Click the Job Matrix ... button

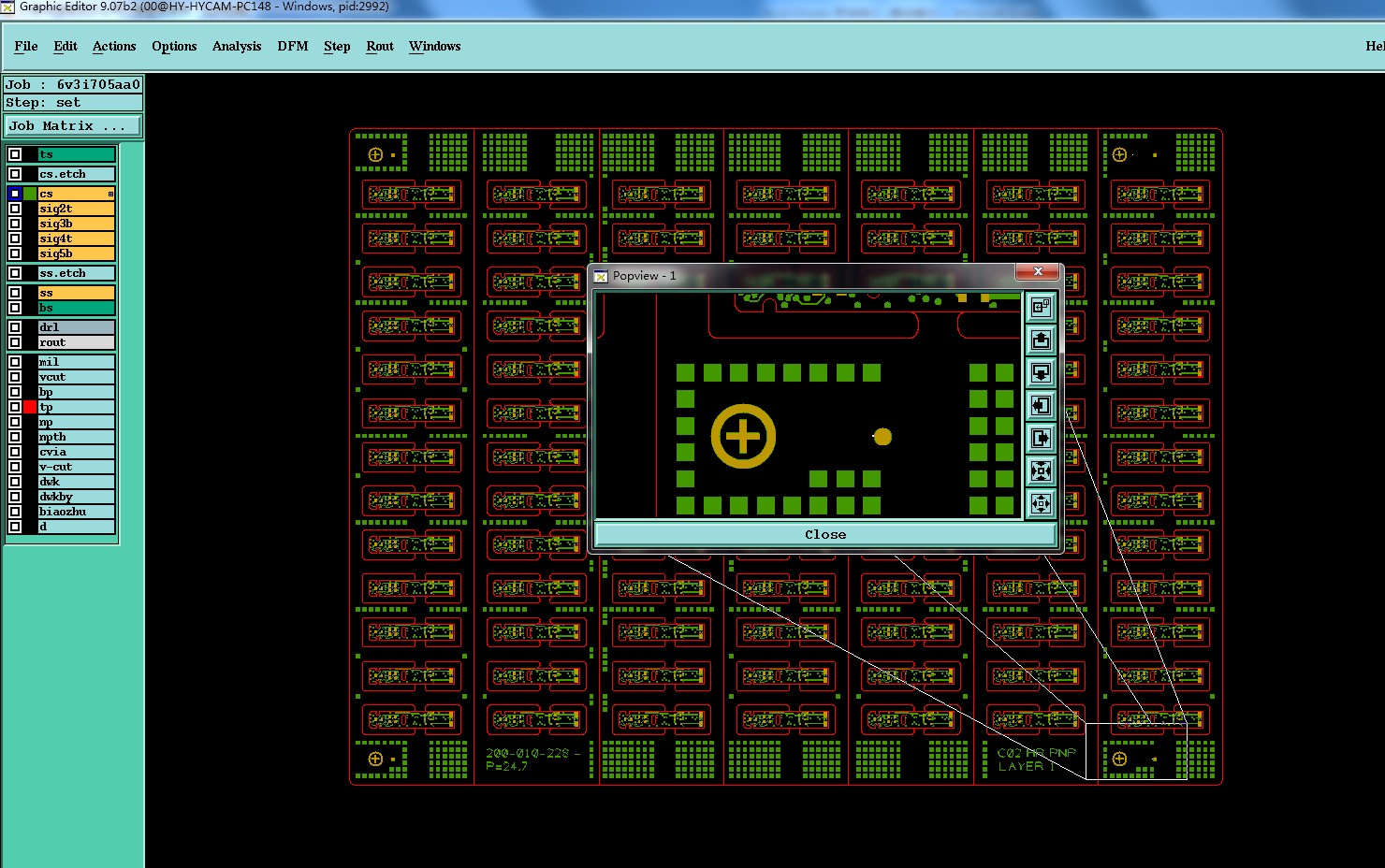click(x=74, y=125)
